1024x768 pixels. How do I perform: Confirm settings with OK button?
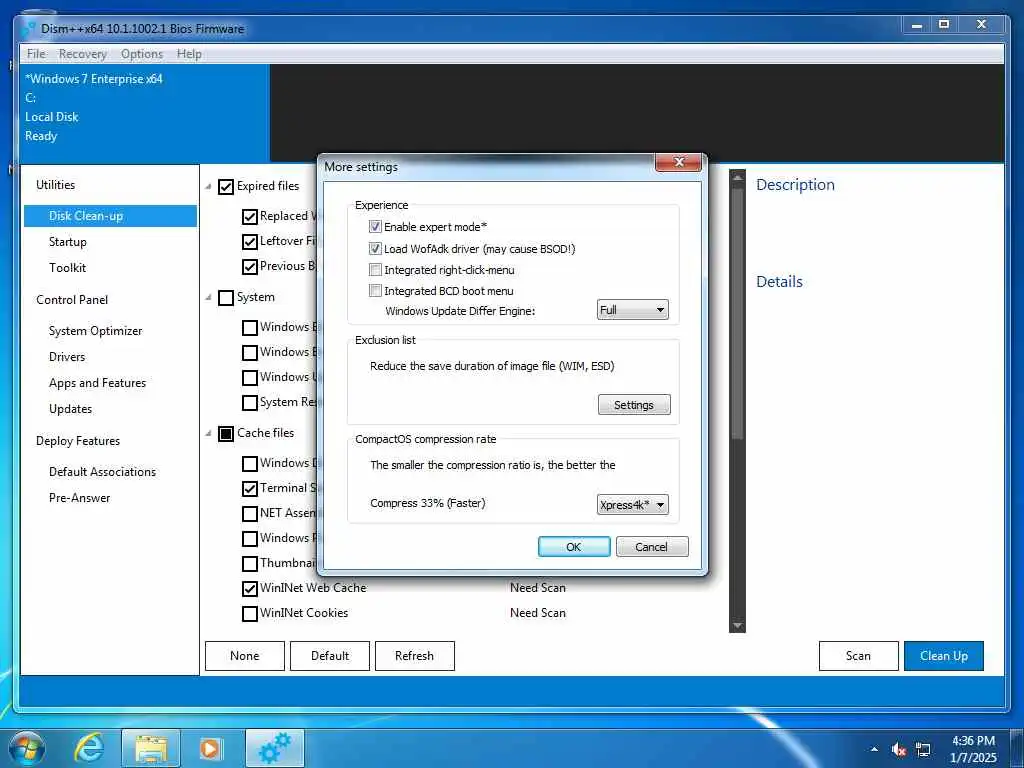[x=574, y=547]
